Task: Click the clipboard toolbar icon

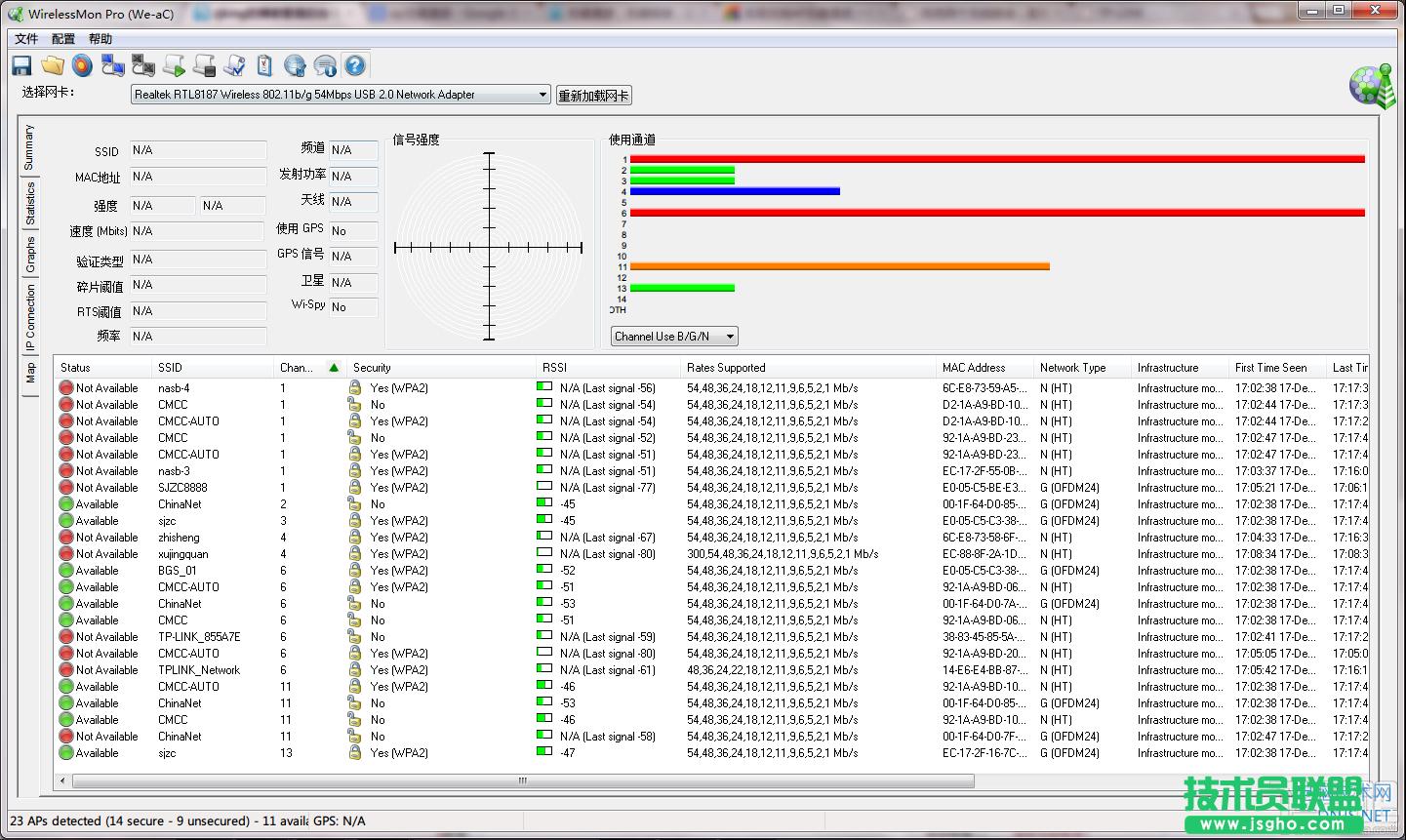Action: [x=264, y=65]
